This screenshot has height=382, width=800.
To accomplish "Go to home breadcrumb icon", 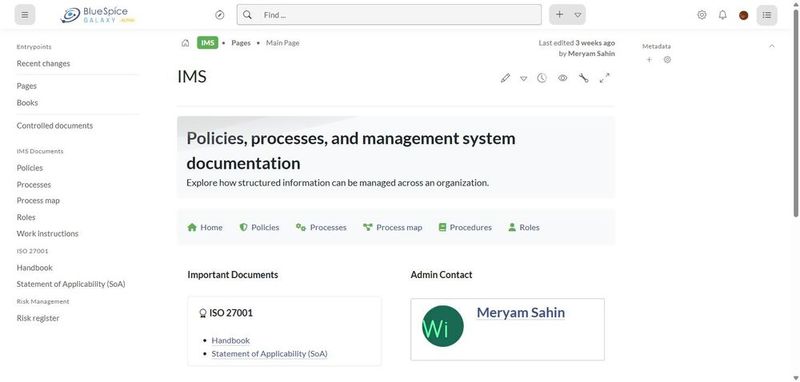I will pos(185,43).
